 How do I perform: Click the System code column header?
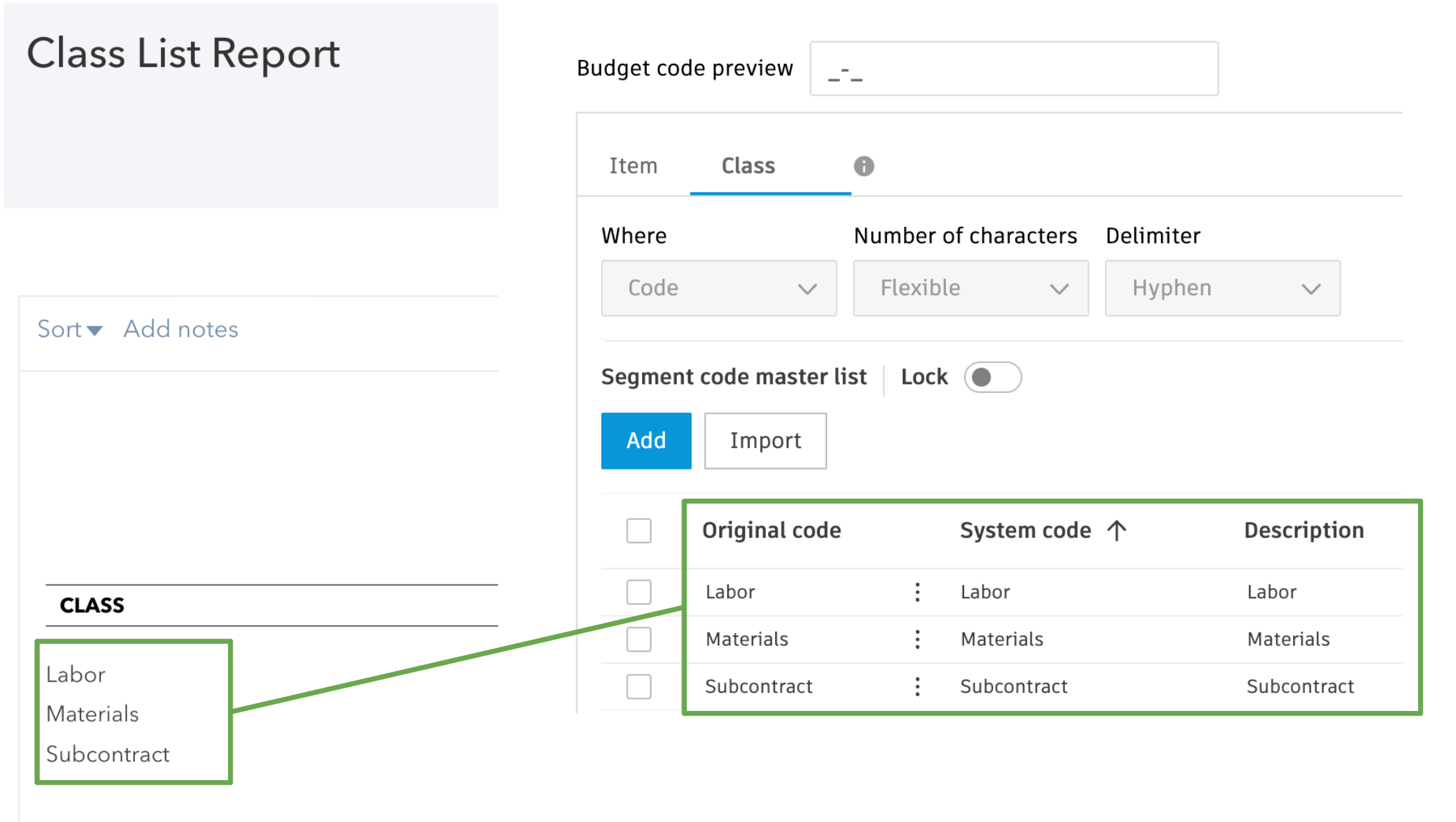(x=1025, y=531)
